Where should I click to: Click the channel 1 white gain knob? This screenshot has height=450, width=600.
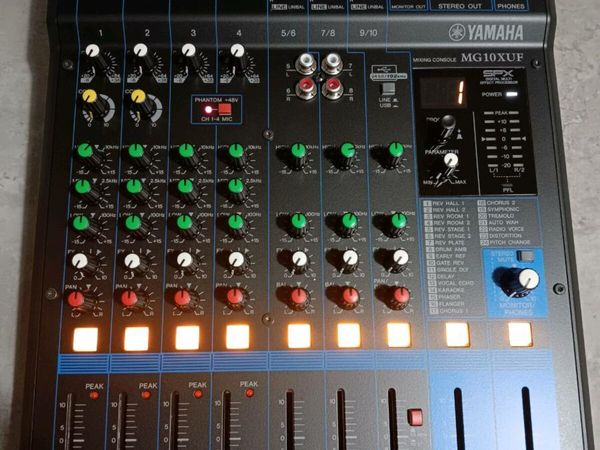(x=94, y=51)
